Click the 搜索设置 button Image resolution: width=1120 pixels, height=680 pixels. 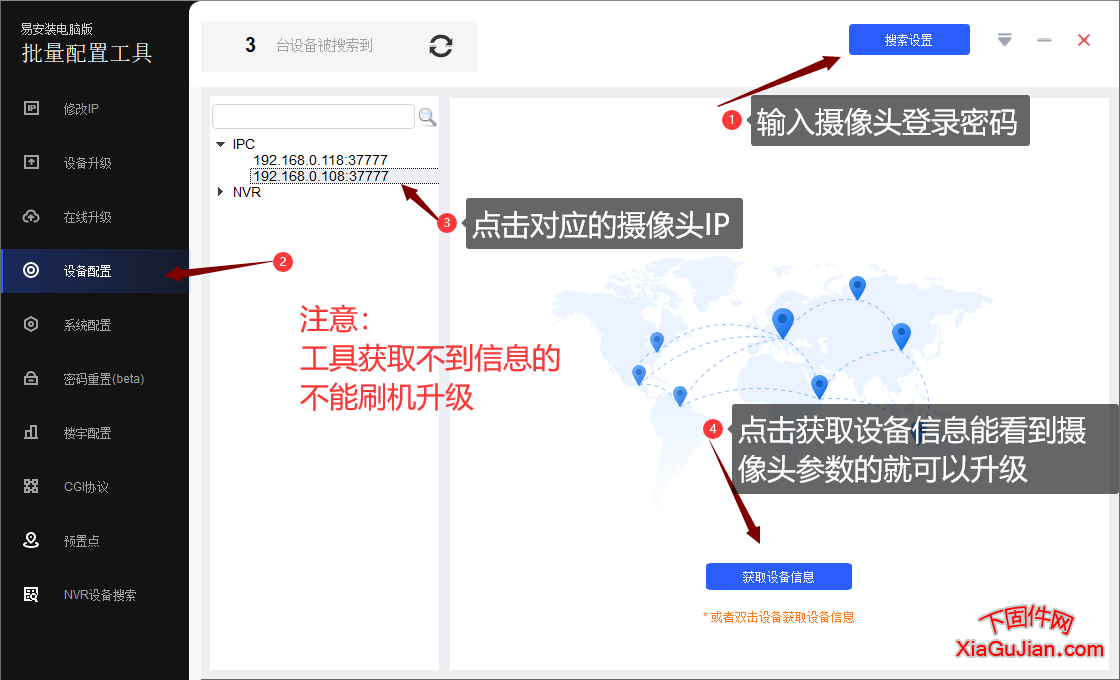click(x=909, y=39)
